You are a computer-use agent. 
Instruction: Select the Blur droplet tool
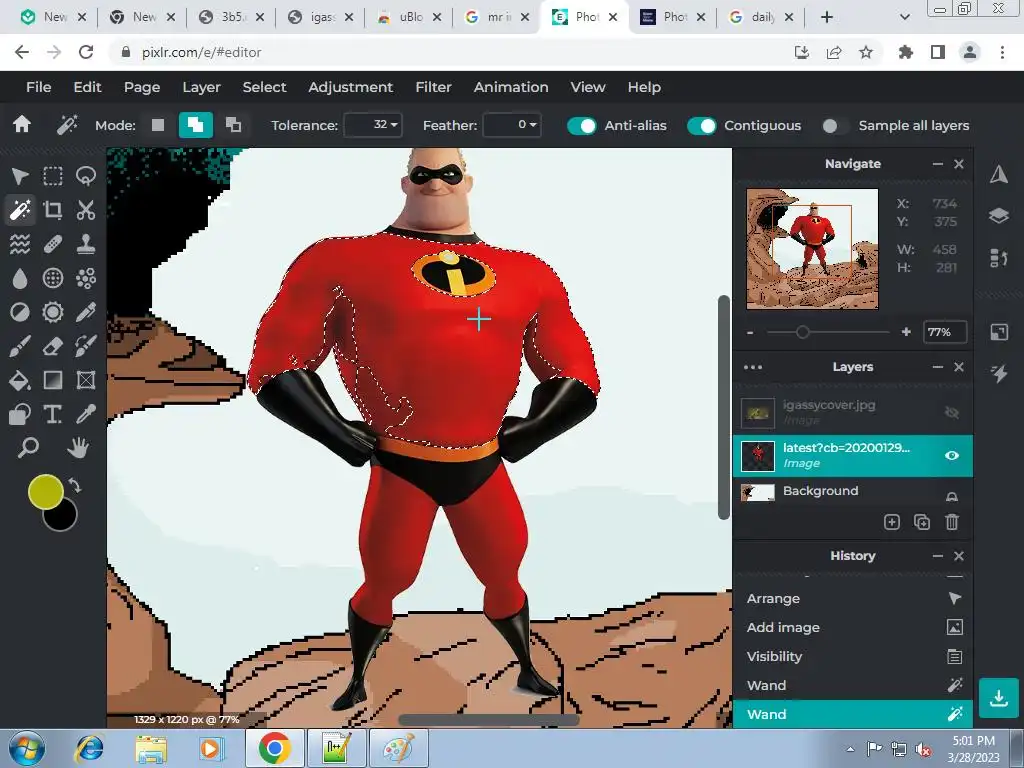[x=20, y=278]
